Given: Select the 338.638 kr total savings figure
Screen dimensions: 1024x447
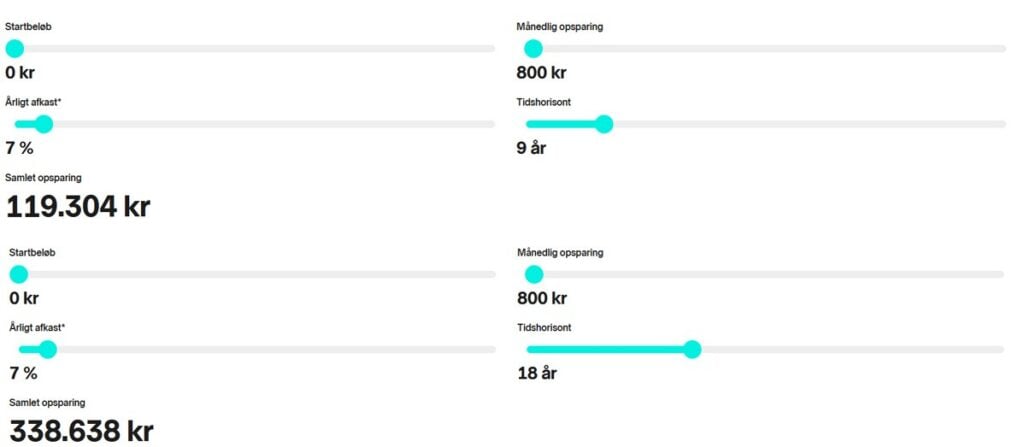Looking at the screenshot, I should (81, 432).
